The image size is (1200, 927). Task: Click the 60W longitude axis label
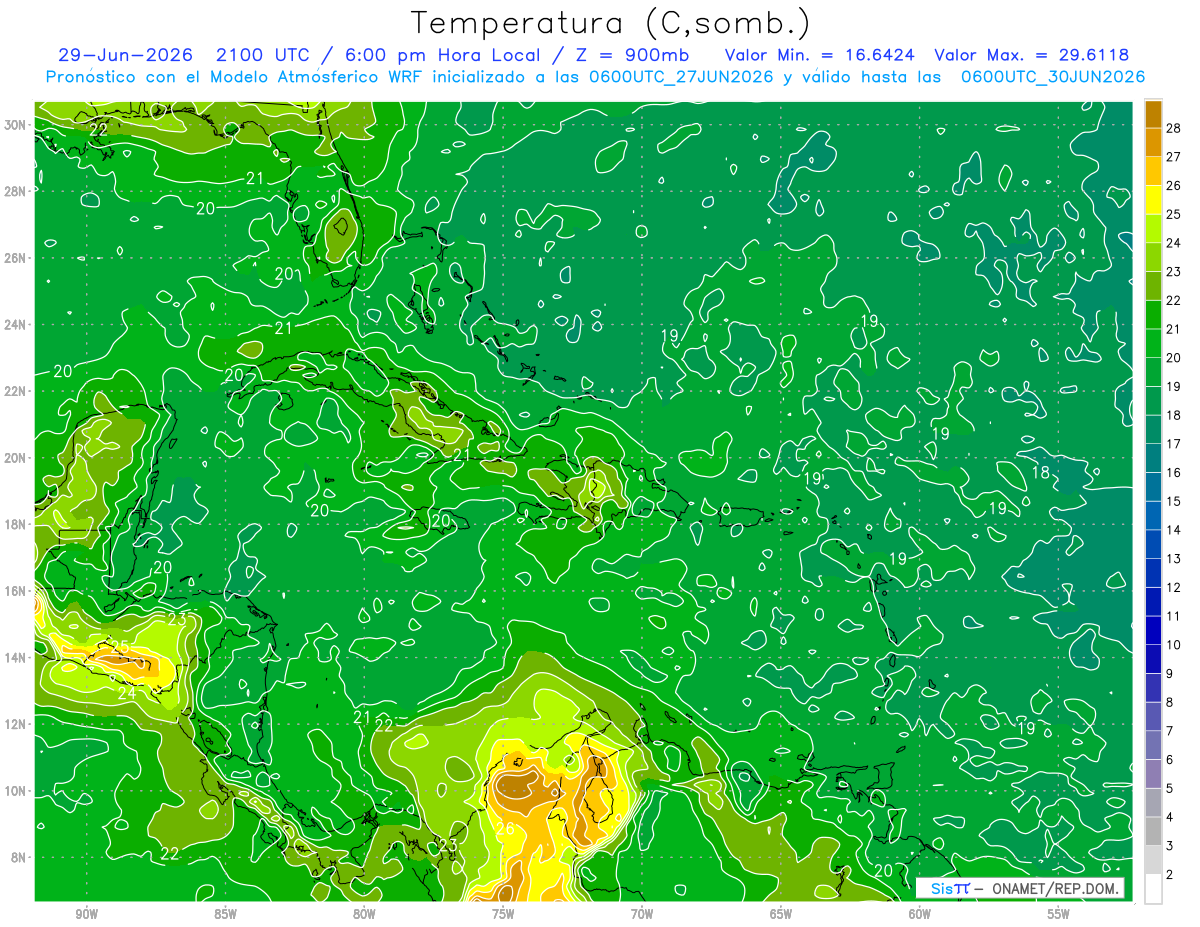pos(920,915)
